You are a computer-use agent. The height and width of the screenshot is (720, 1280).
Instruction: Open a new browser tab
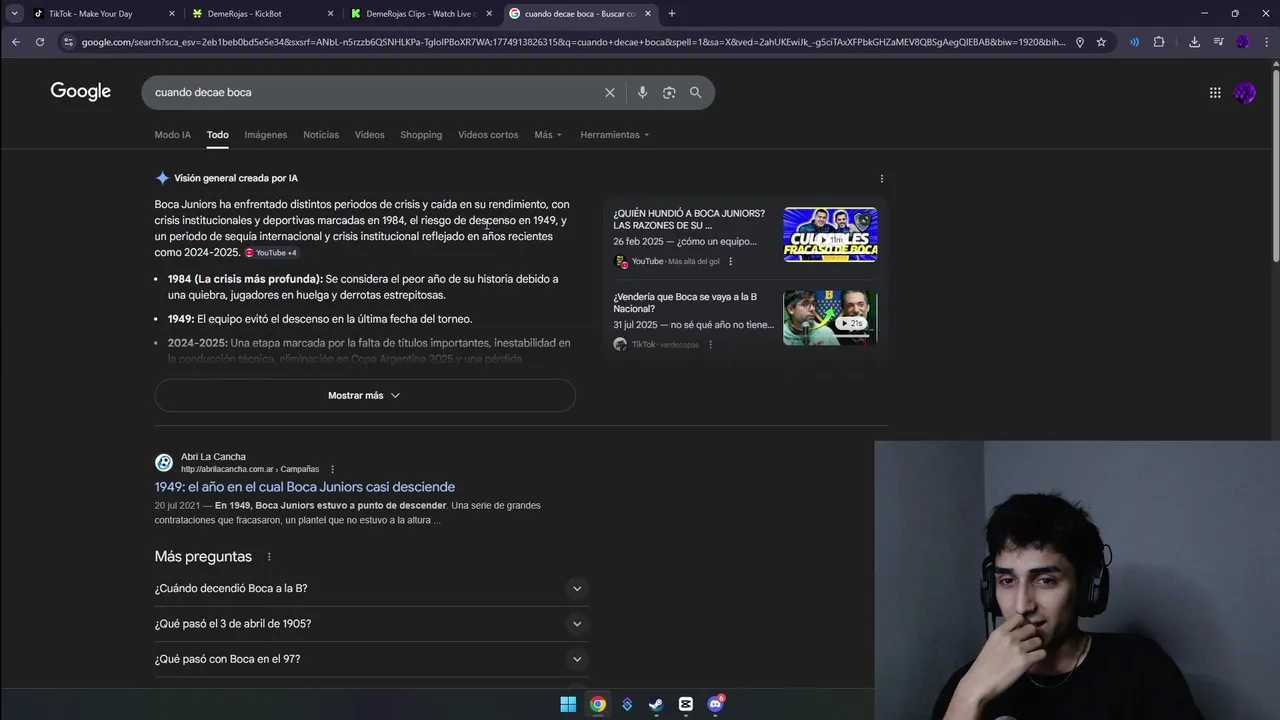tap(672, 14)
